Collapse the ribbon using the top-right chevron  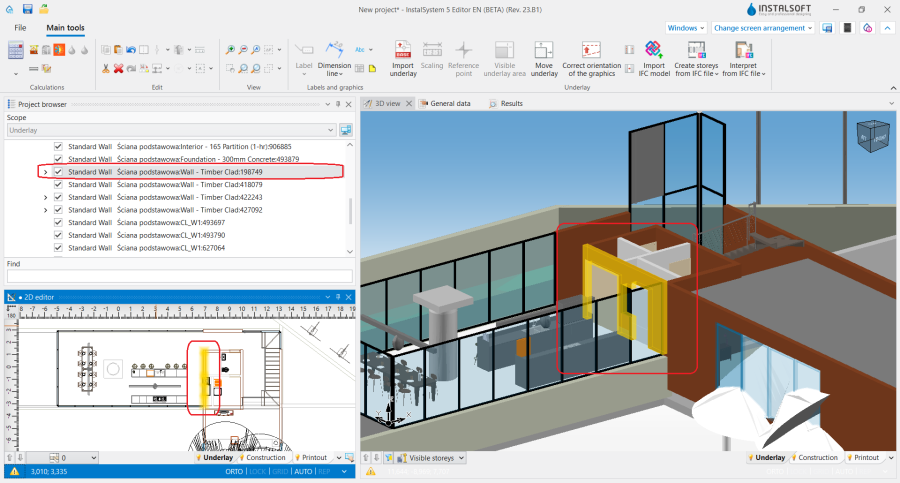[887, 28]
